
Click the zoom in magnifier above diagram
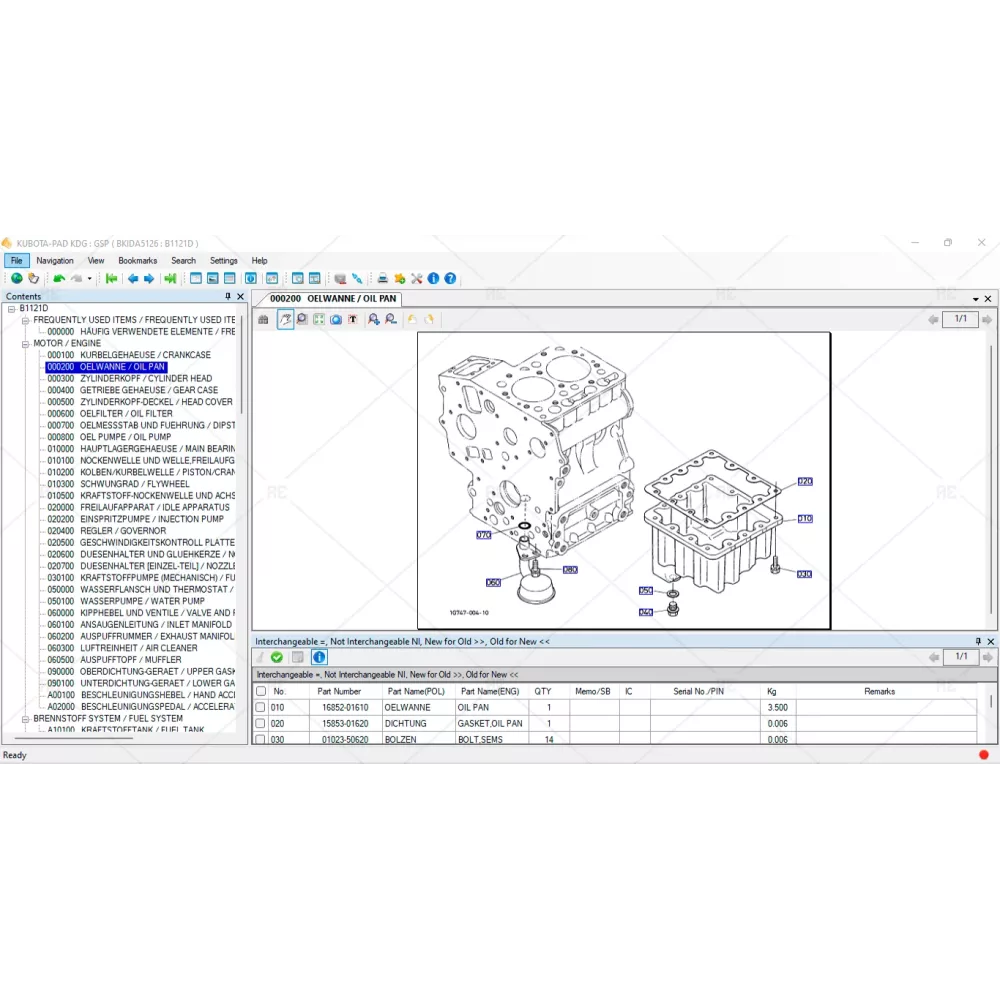[x=373, y=320]
